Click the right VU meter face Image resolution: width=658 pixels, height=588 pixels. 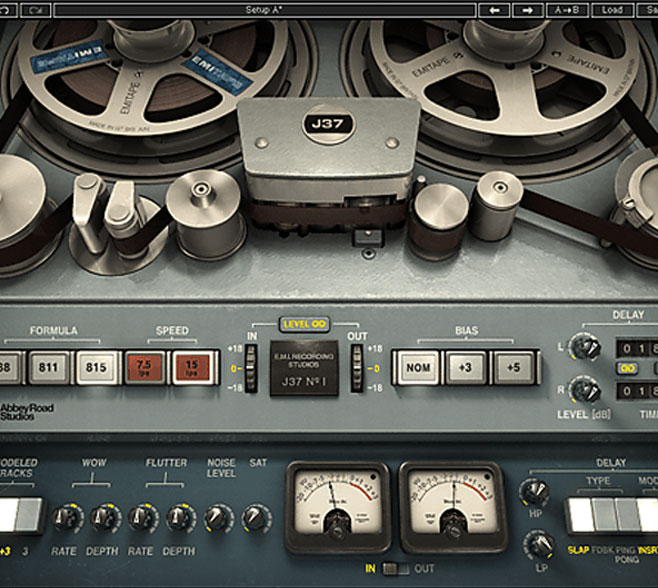[452, 500]
